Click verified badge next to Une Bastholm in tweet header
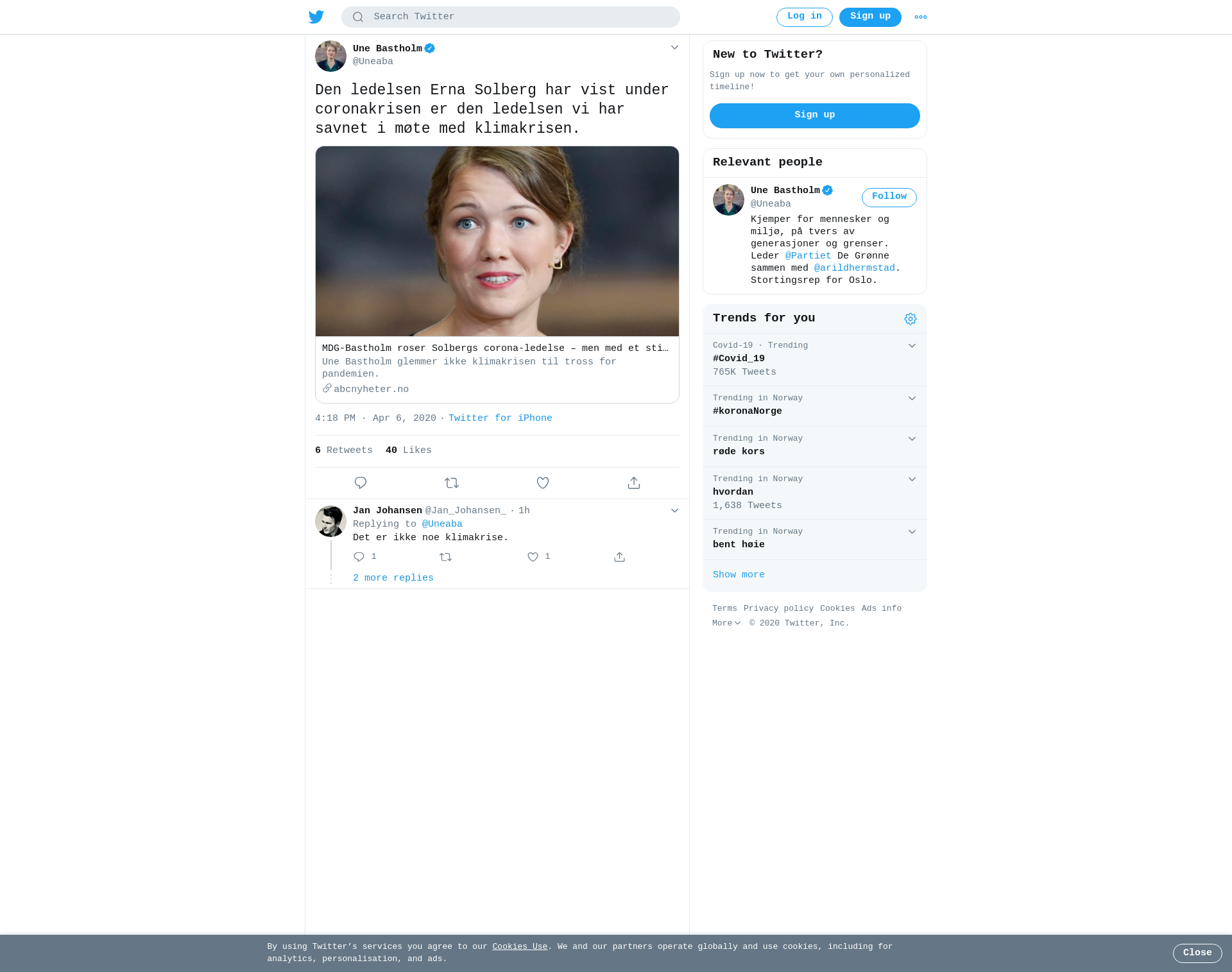 430,48
